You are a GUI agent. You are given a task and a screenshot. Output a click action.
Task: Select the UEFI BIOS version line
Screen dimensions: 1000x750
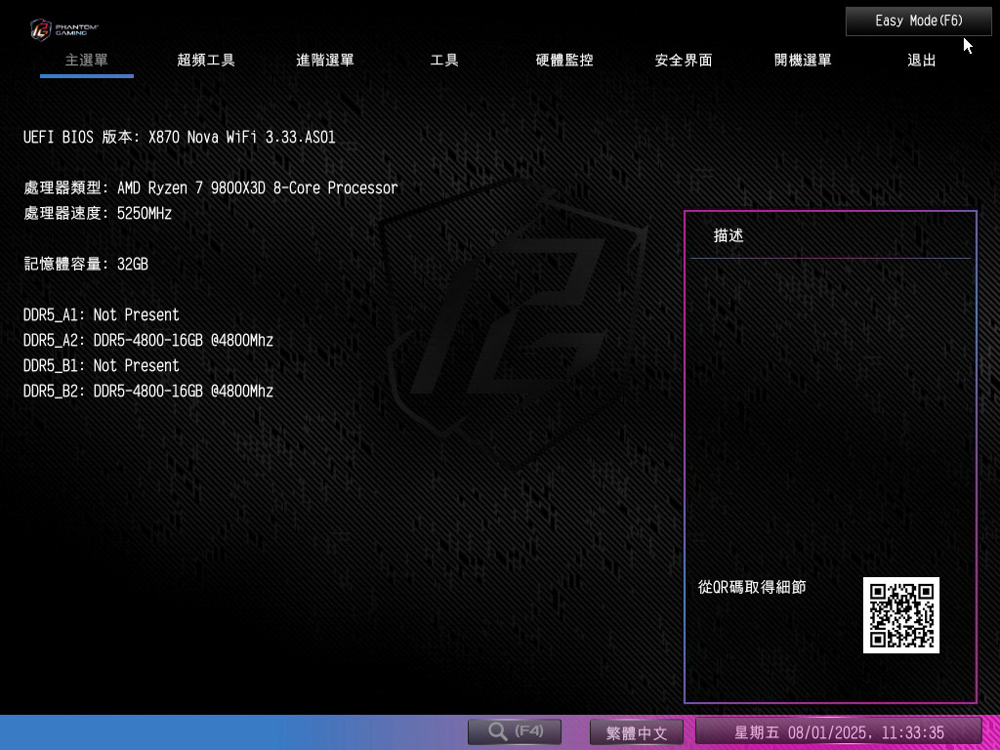[179, 137]
